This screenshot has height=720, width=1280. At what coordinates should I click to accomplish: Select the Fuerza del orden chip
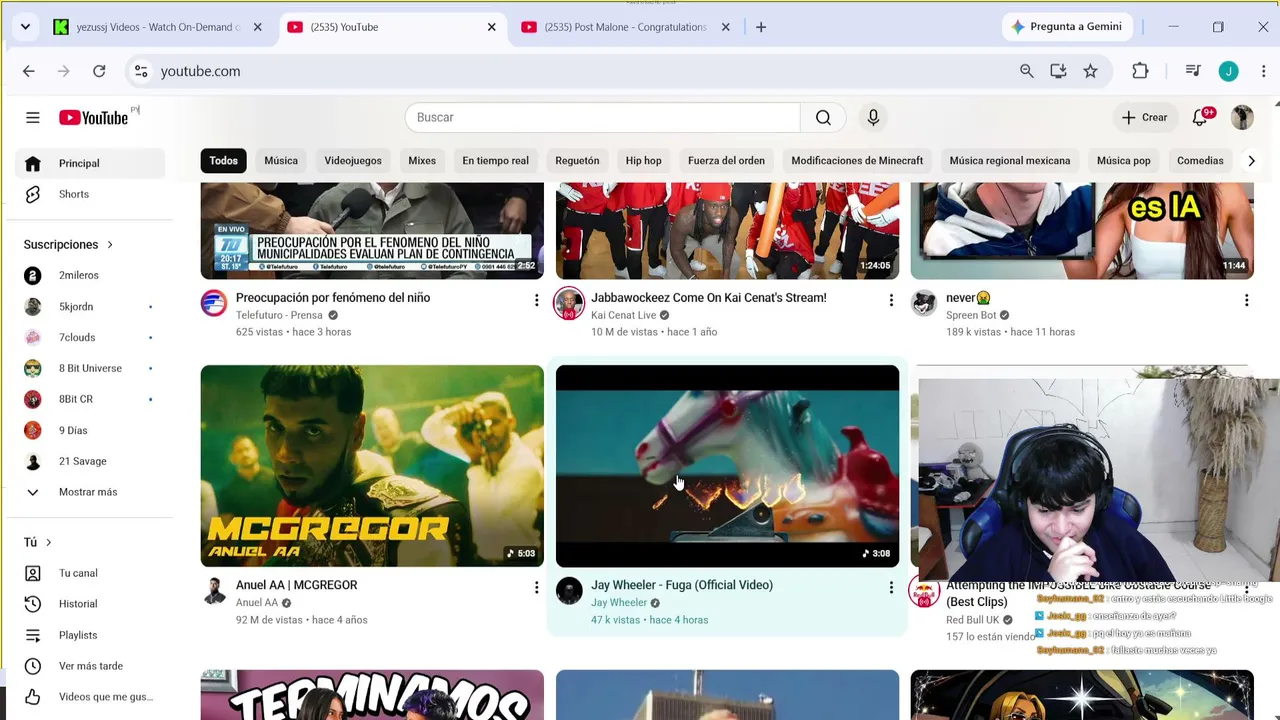pyautogui.click(x=726, y=161)
